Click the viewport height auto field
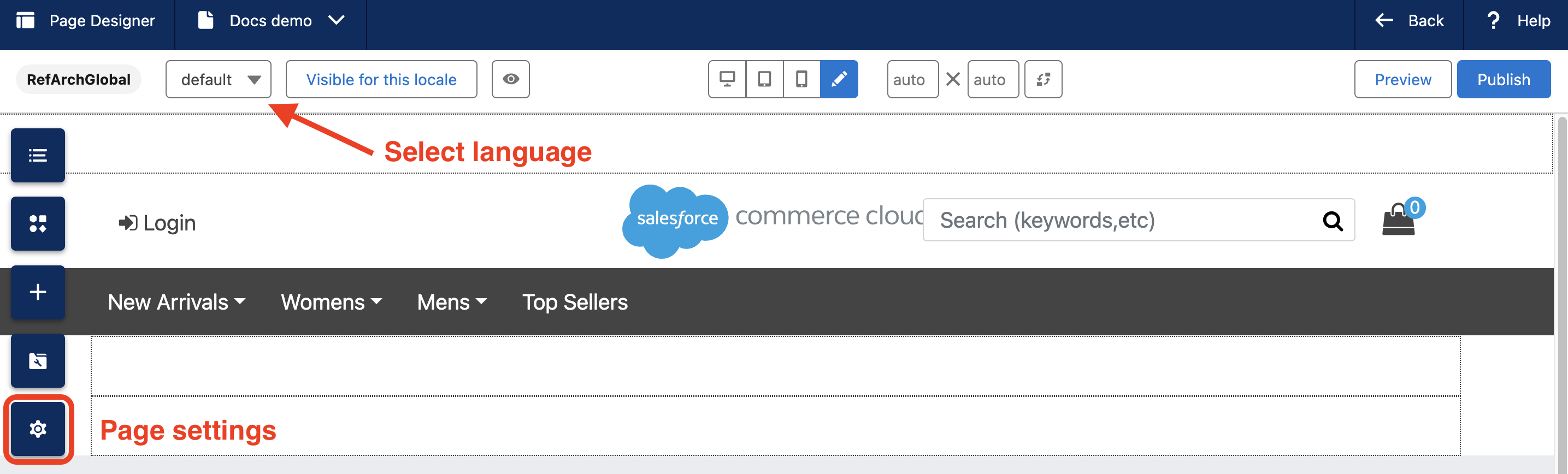The width and height of the screenshot is (1568, 474). click(x=993, y=79)
